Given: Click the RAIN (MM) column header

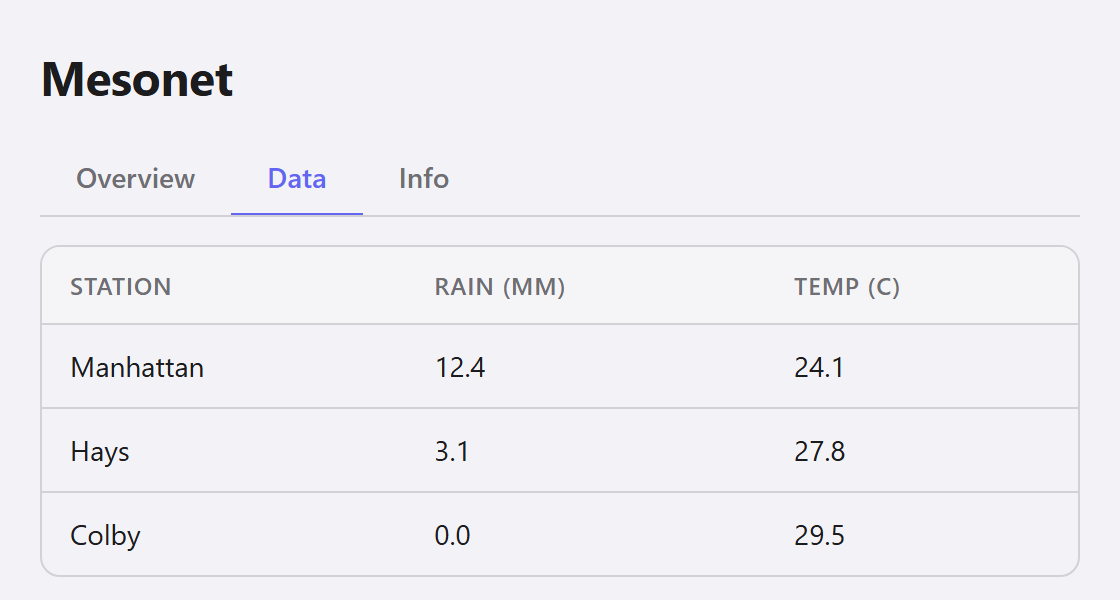Looking at the screenshot, I should coord(499,286).
